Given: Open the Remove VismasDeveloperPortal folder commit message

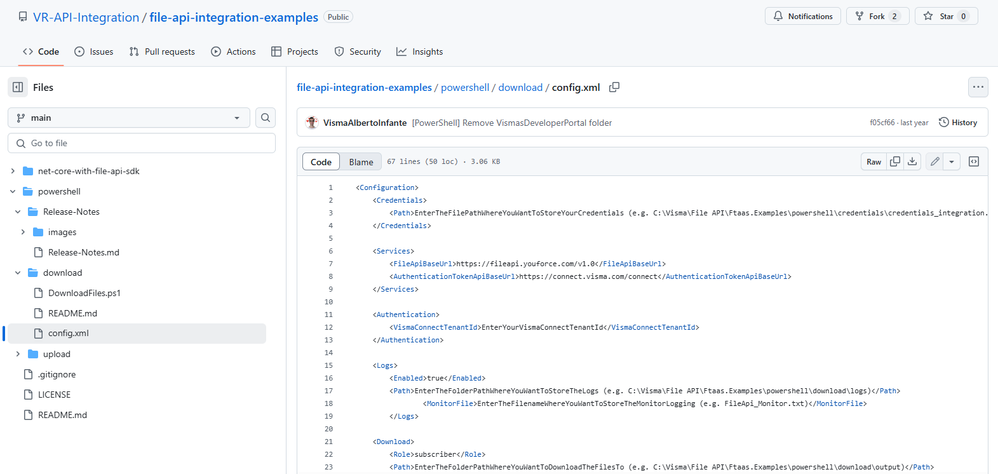Looking at the screenshot, I should 512,122.
